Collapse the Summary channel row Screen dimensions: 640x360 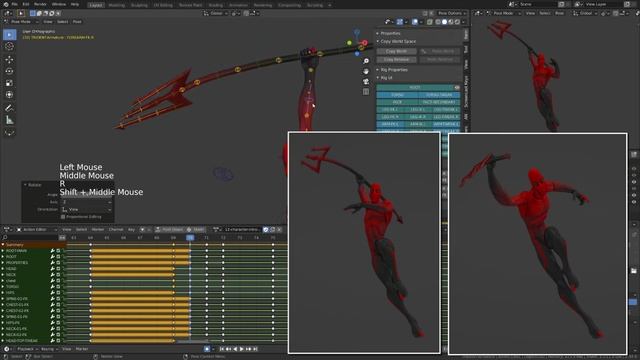tap(3, 245)
